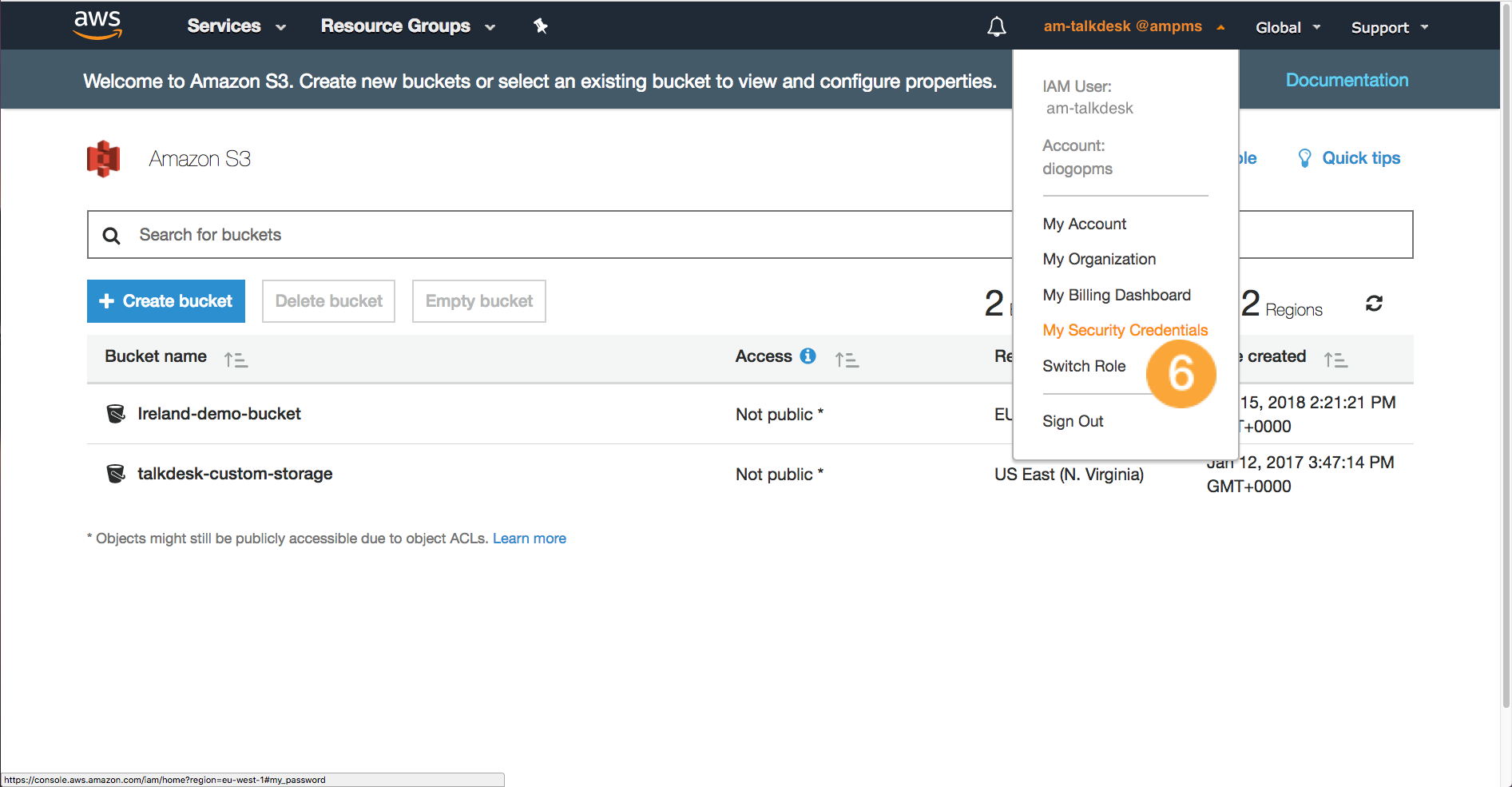1512x787 pixels.
Task: Sort by Bucket name
Action: [x=236, y=360]
